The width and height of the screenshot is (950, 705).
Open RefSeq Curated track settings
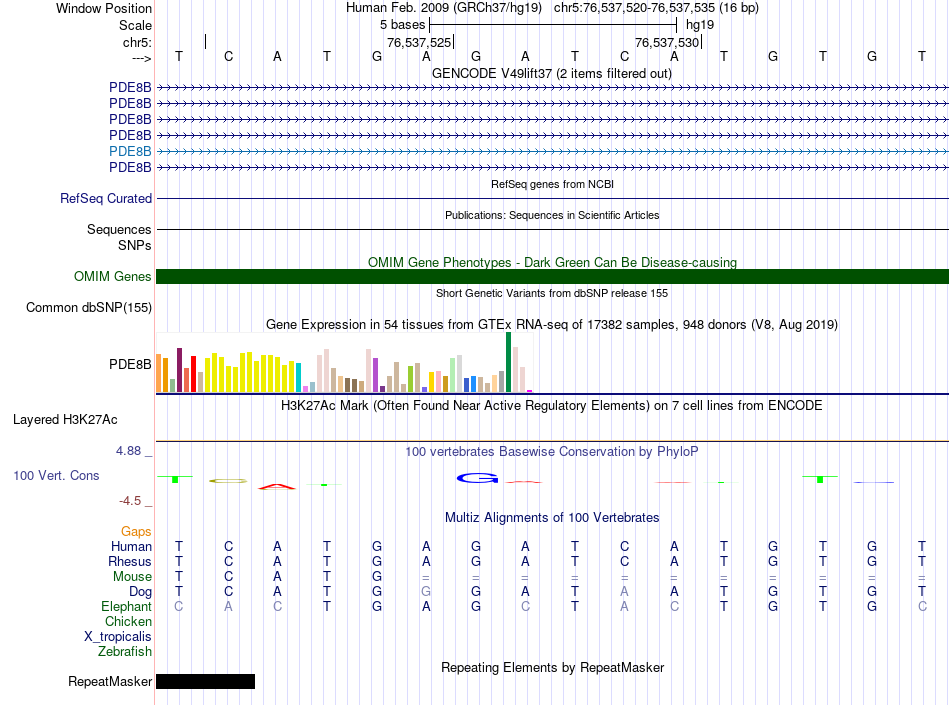point(106,199)
